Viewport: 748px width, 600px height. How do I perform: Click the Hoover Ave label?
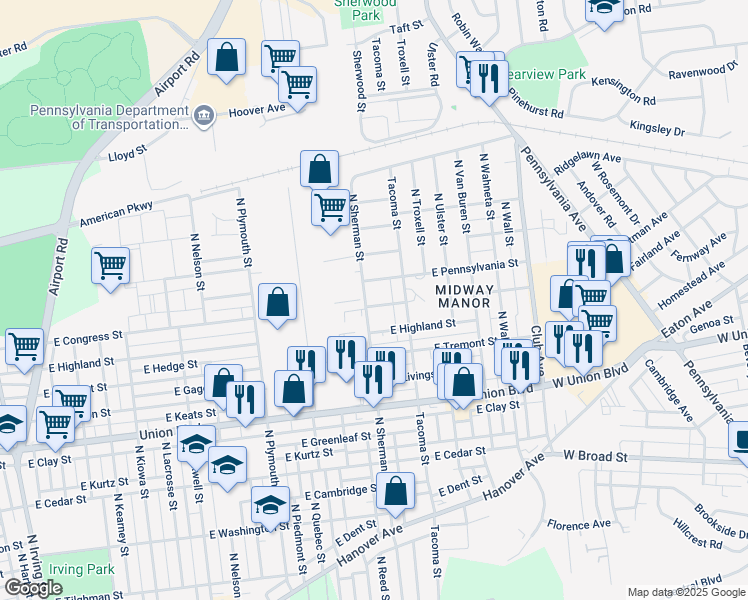pos(257,110)
